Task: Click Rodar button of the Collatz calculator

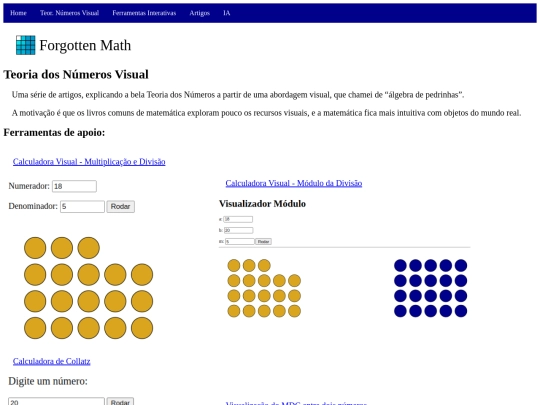Action: click(x=120, y=402)
